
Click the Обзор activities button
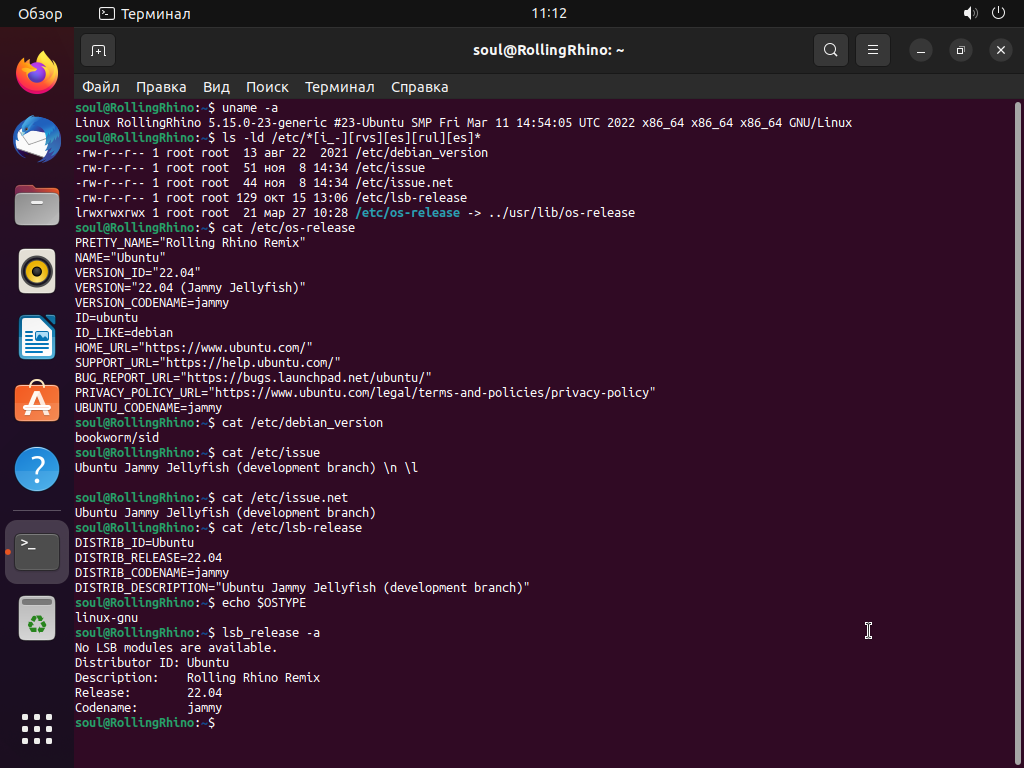(x=40, y=14)
